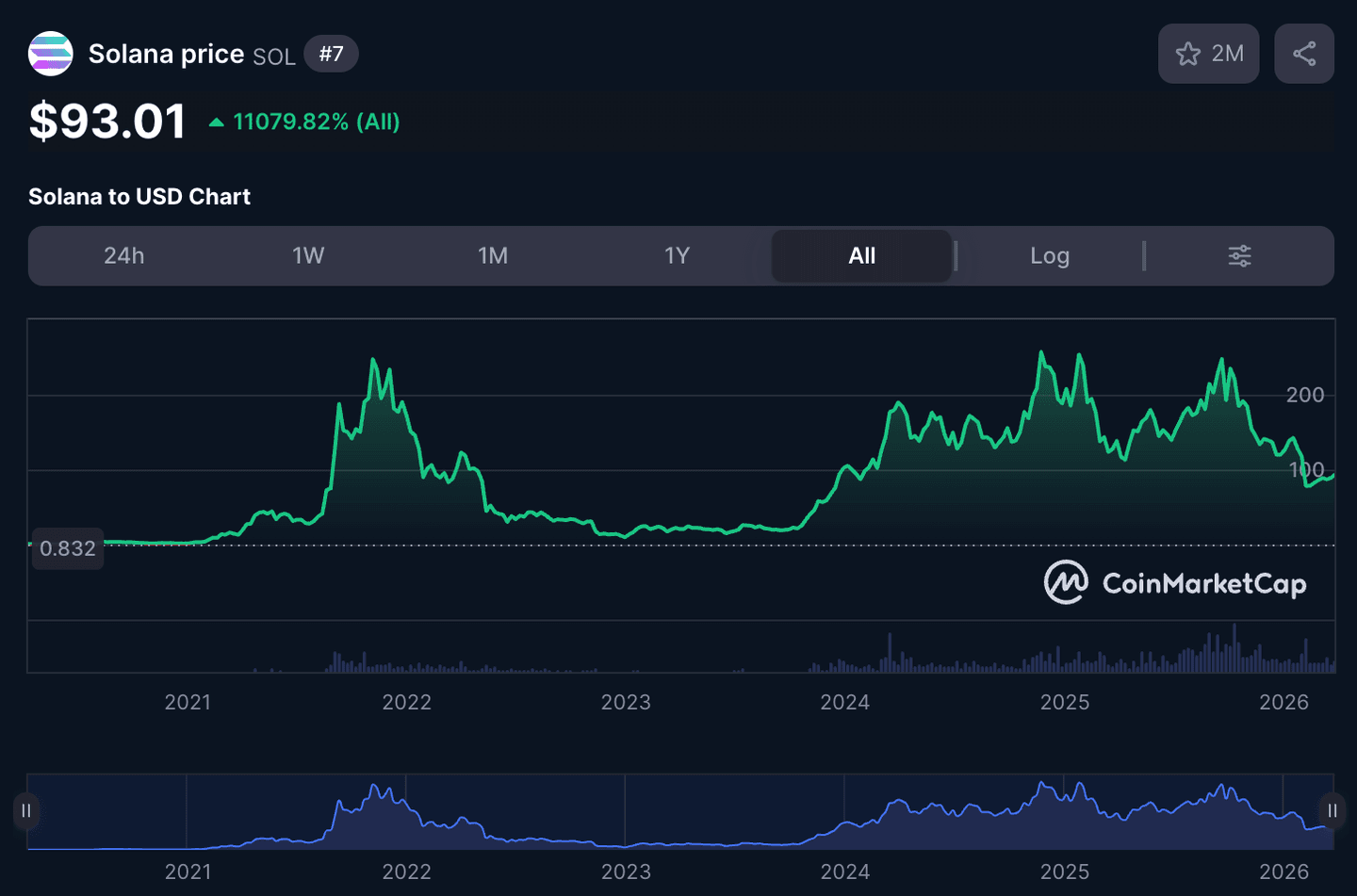Choose the 1Y chart range
The image size is (1357, 896).
coord(677,255)
